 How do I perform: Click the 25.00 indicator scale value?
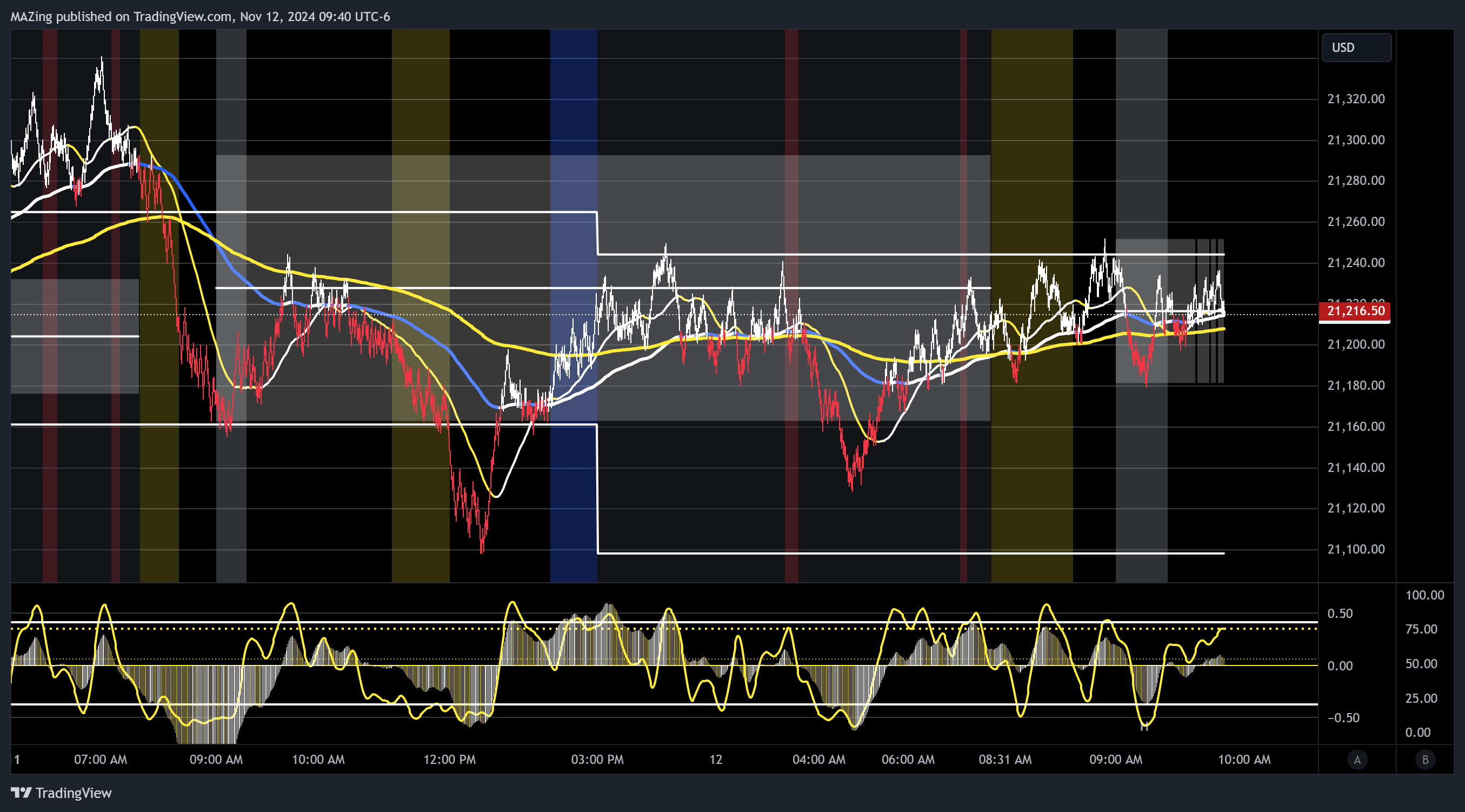[x=1421, y=698]
